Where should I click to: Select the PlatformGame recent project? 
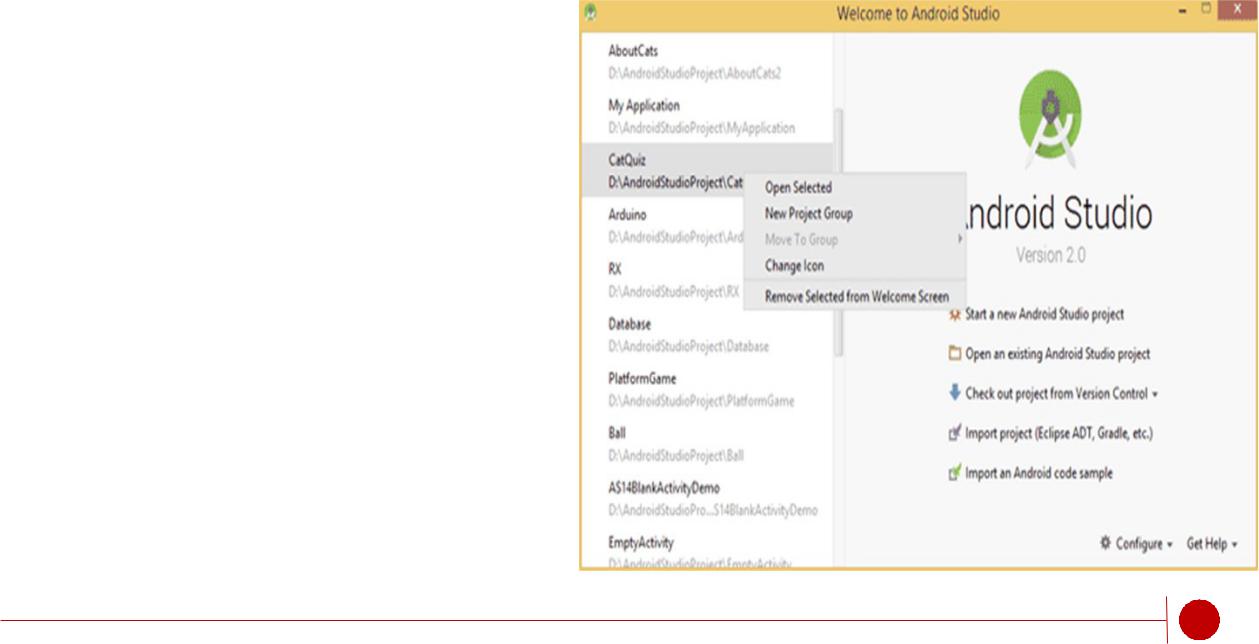[x=706, y=389]
